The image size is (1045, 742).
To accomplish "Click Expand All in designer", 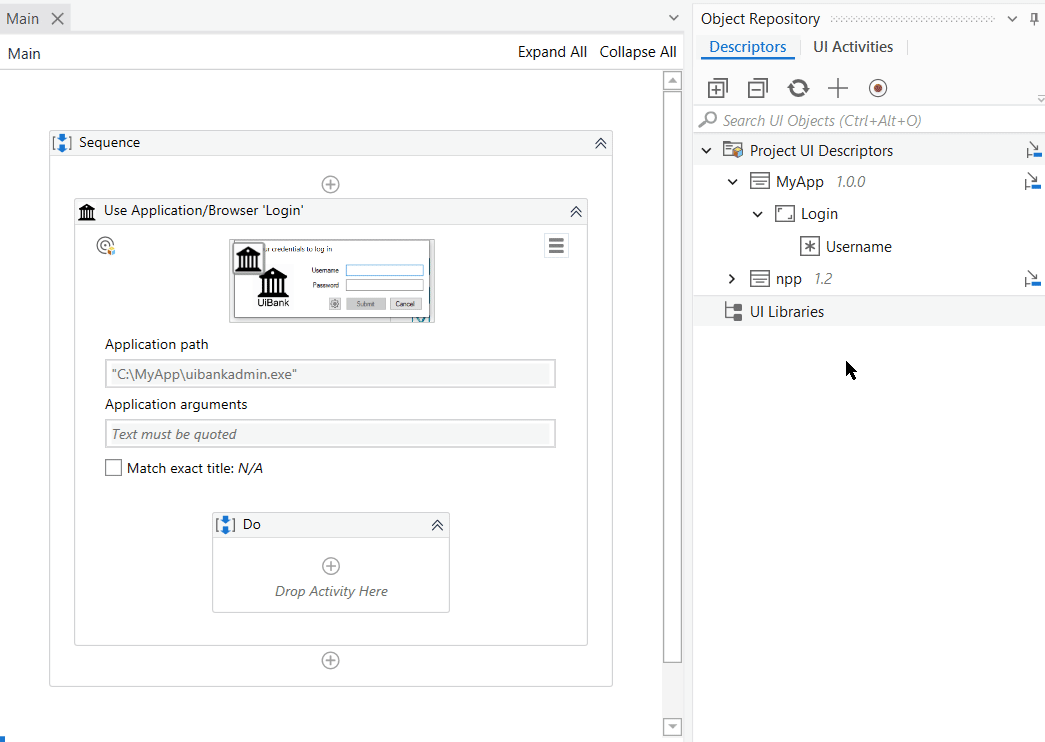I will click(552, 52).
